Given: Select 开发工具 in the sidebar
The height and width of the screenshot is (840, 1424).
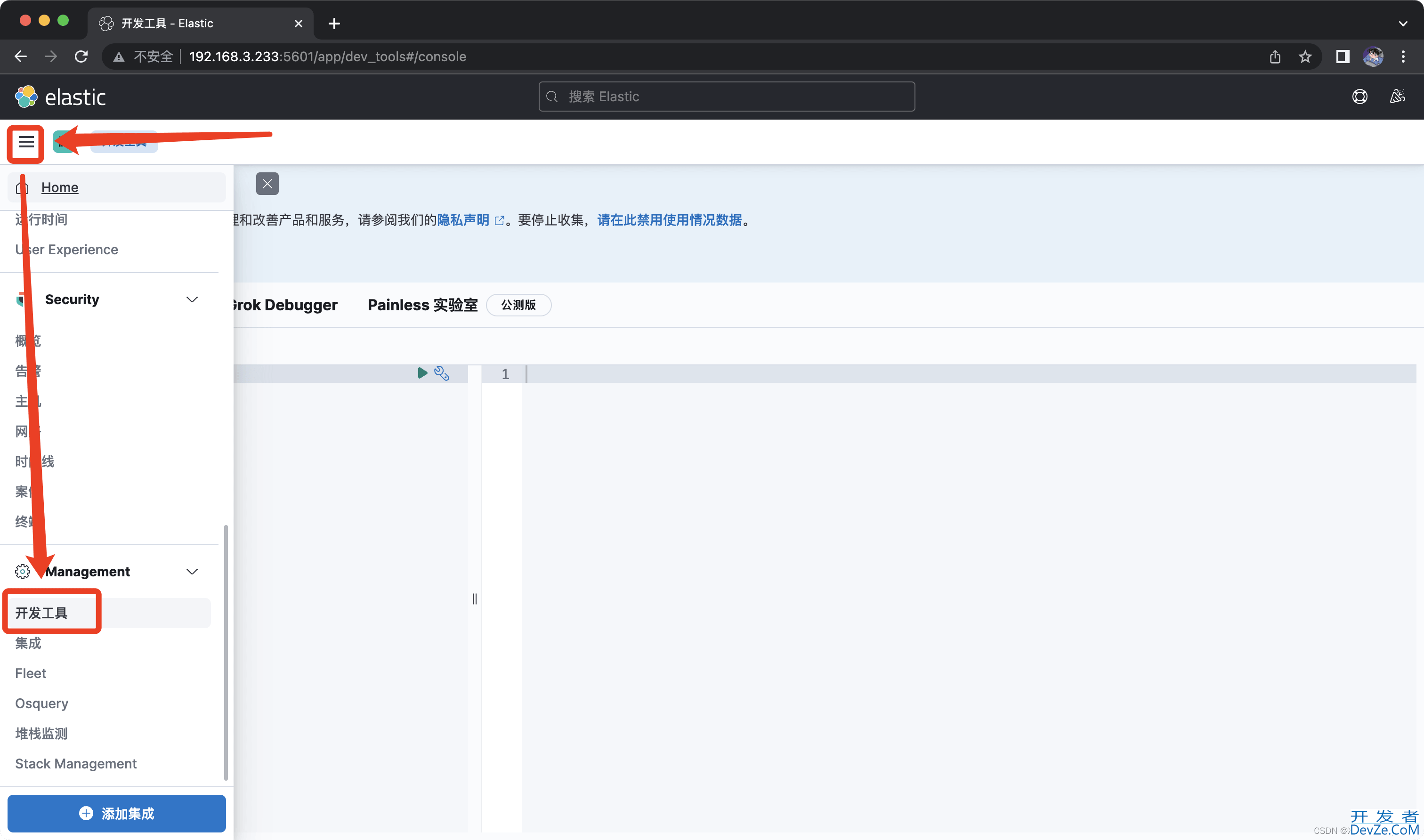Looking at the screenshot, I should coord(109,613).
